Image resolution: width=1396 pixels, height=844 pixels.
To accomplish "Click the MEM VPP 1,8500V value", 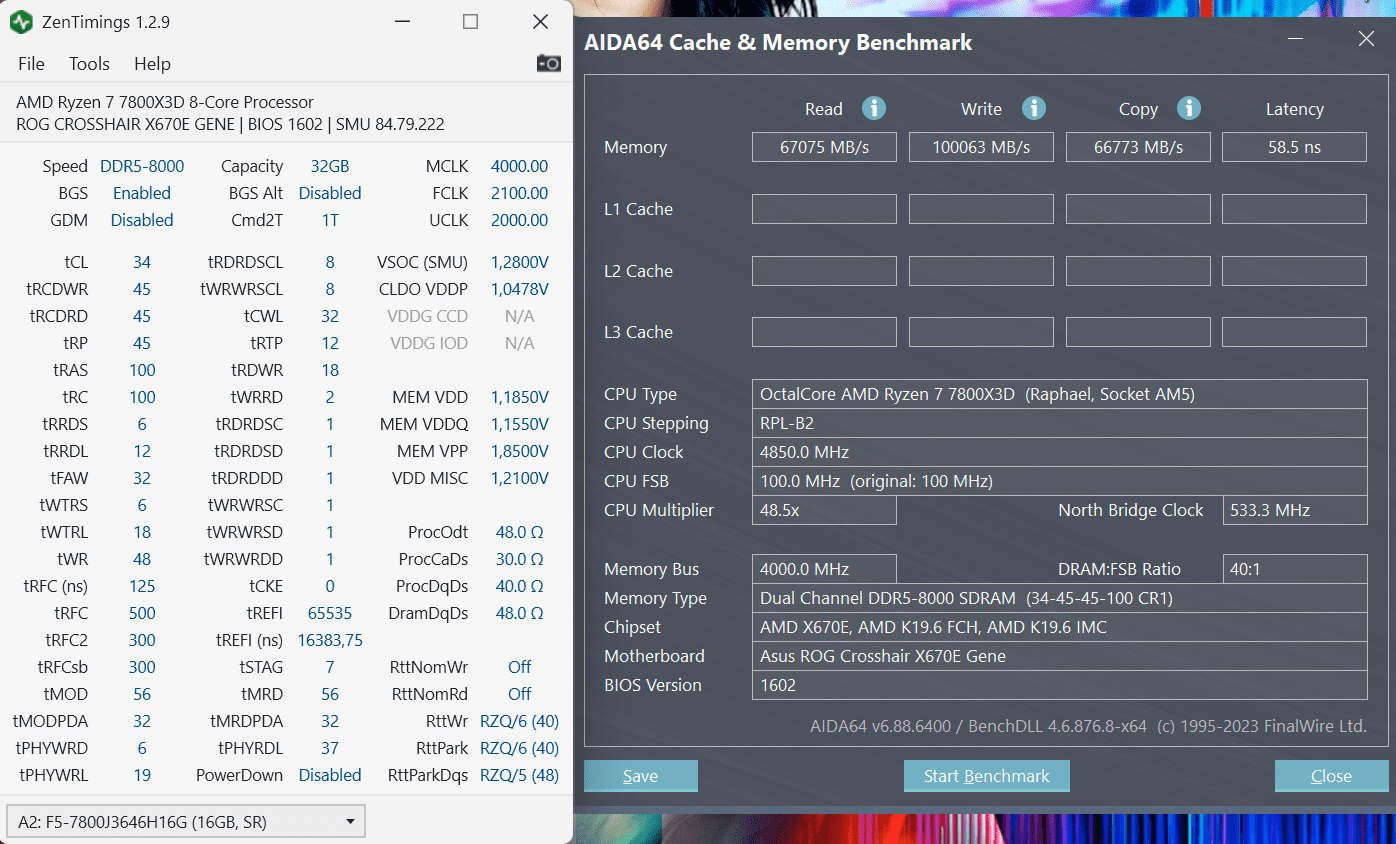I will [x=519, y=451].
